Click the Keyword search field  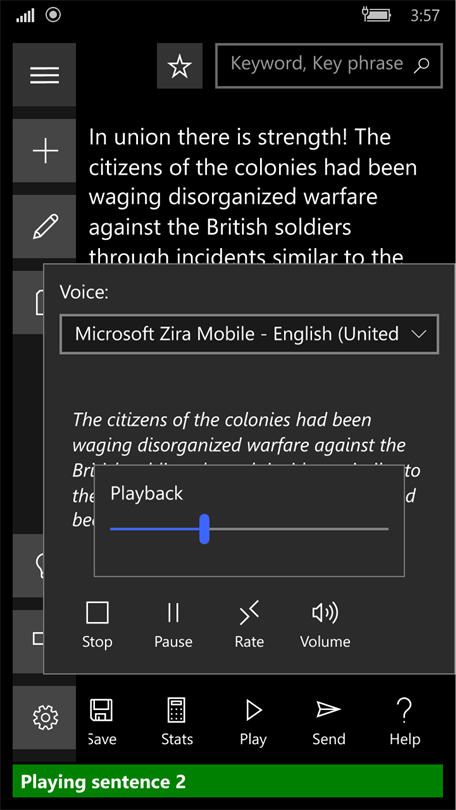click(329, 66)
